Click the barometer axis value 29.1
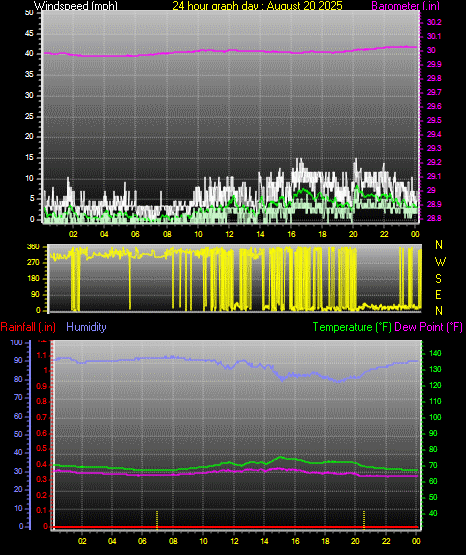Image resolution: width=466 pixels, height=555 pixels. tap(434, 176)
